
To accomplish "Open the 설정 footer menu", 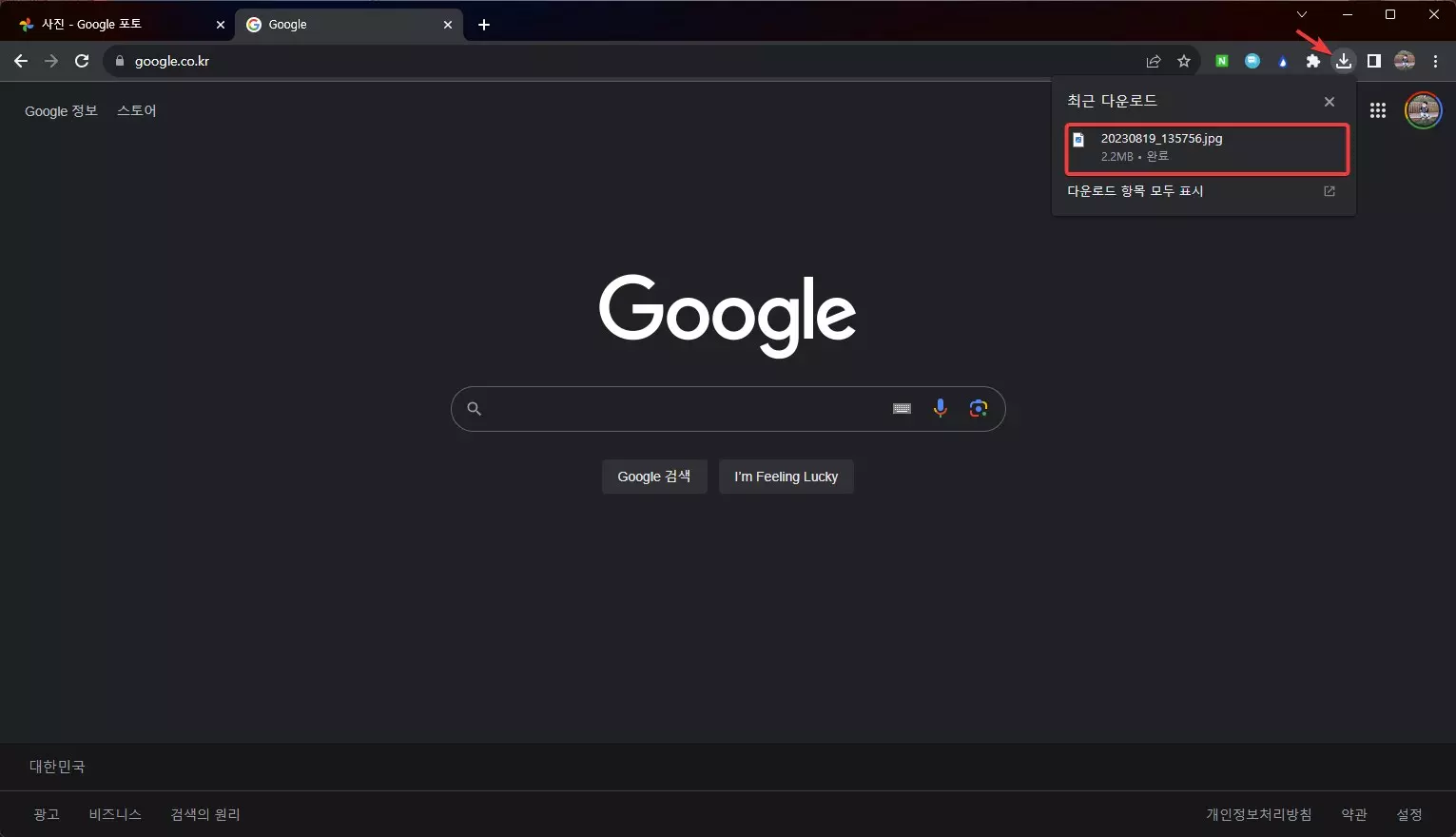I will 1409,814.
